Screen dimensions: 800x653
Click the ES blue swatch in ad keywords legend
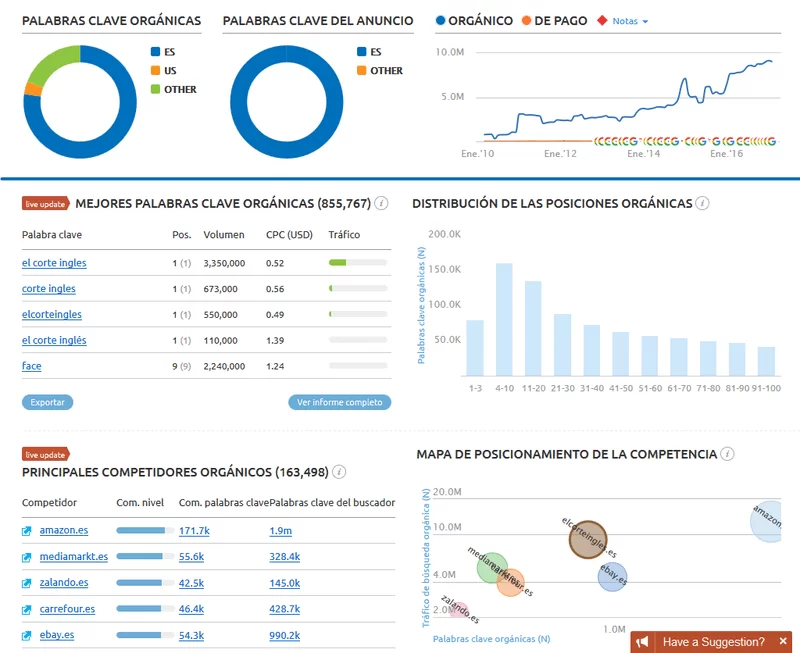tap(362, 52)
